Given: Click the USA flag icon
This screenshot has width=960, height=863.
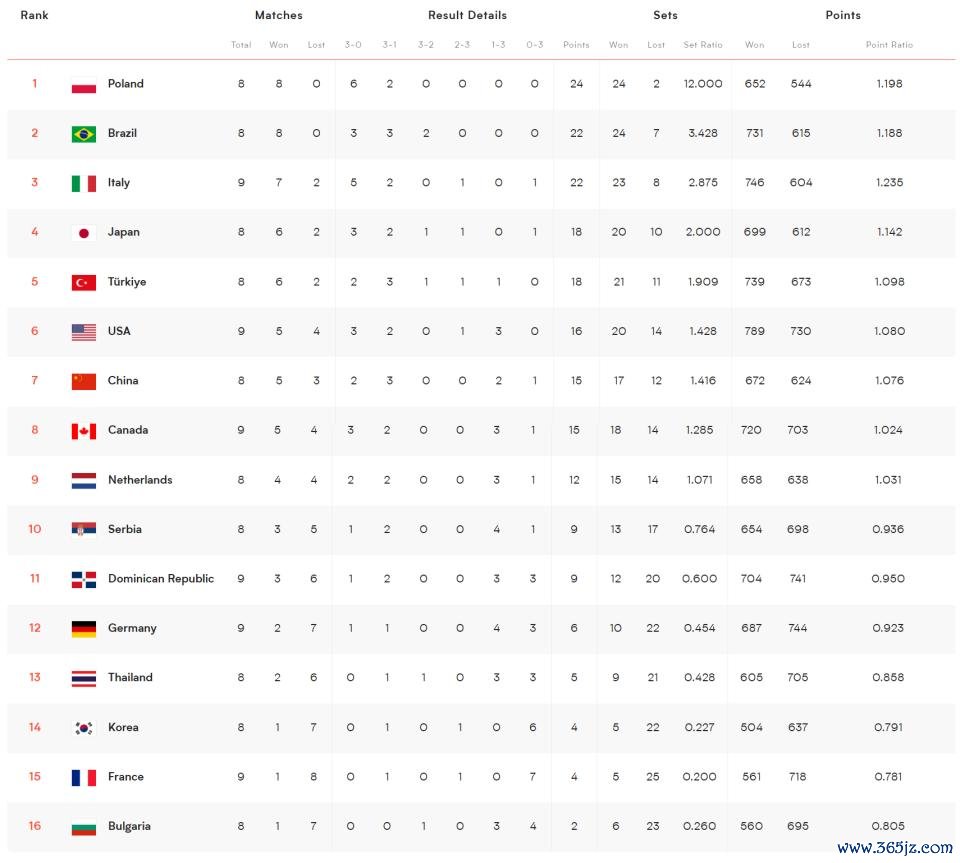Looking at the screenshot, I should (84, 332).
